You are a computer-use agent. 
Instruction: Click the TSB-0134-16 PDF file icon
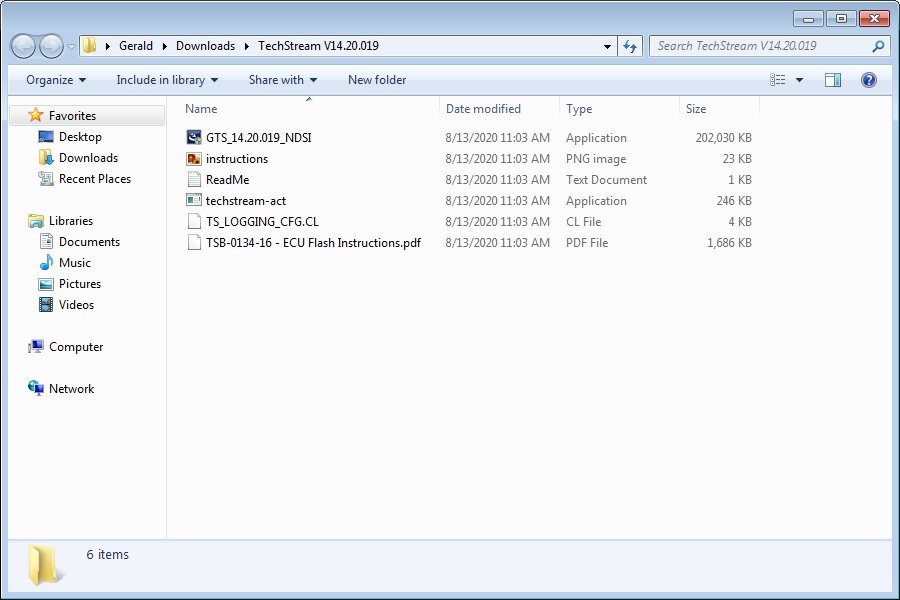(194, 242)
